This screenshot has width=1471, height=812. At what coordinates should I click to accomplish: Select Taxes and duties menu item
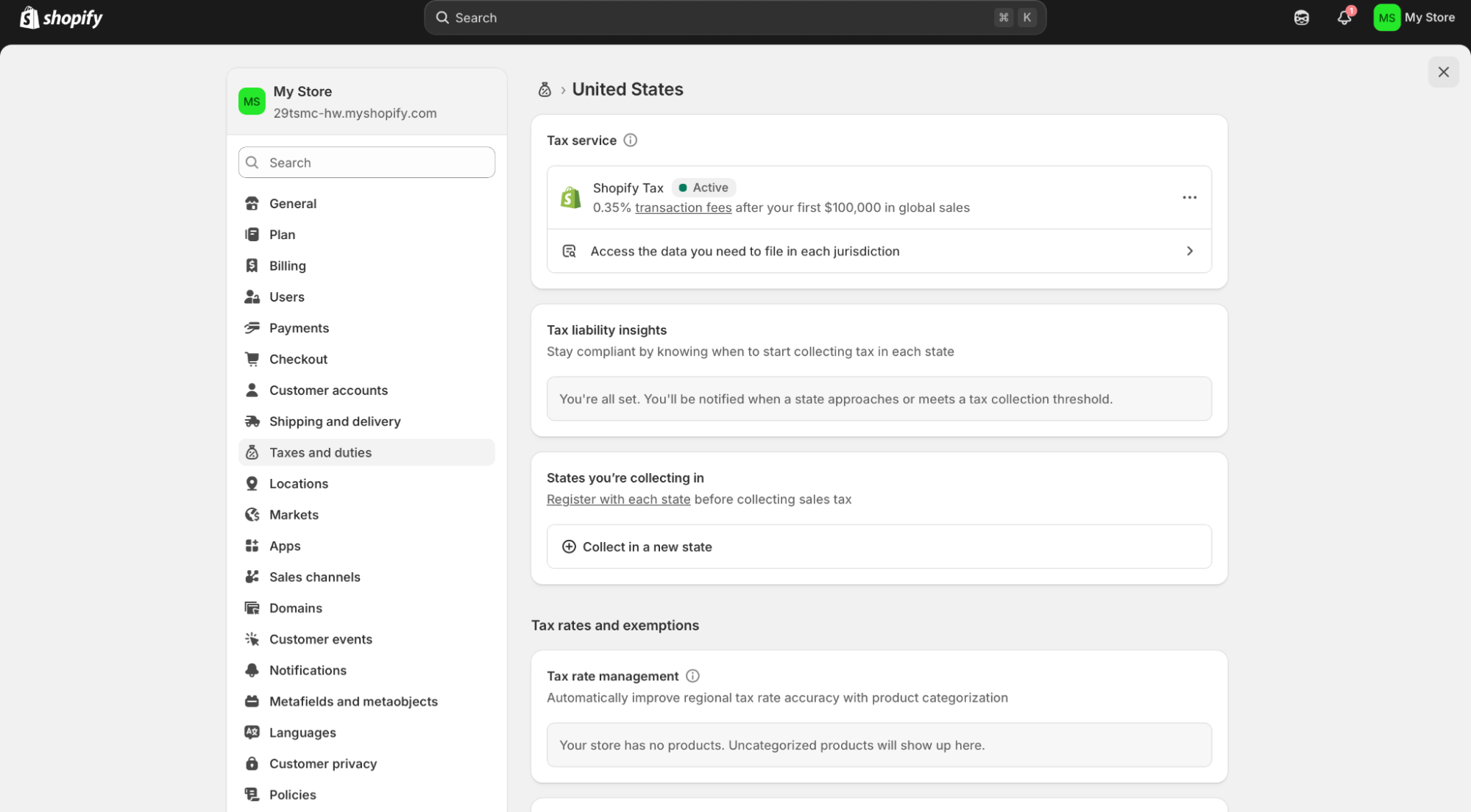point(366,452)
